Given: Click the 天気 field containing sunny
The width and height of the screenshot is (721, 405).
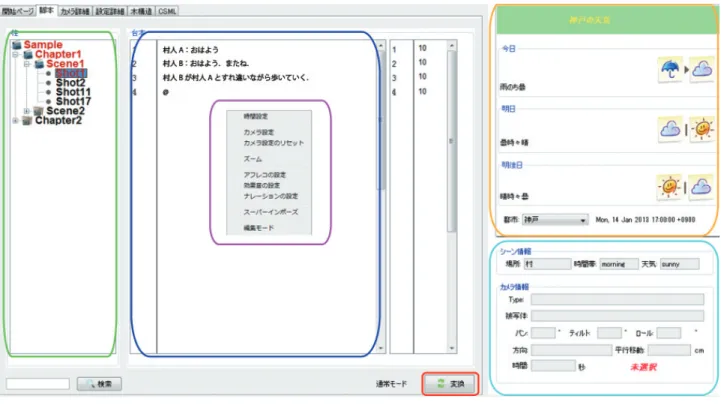Looking at the screenshot, I should coord(680,264).
